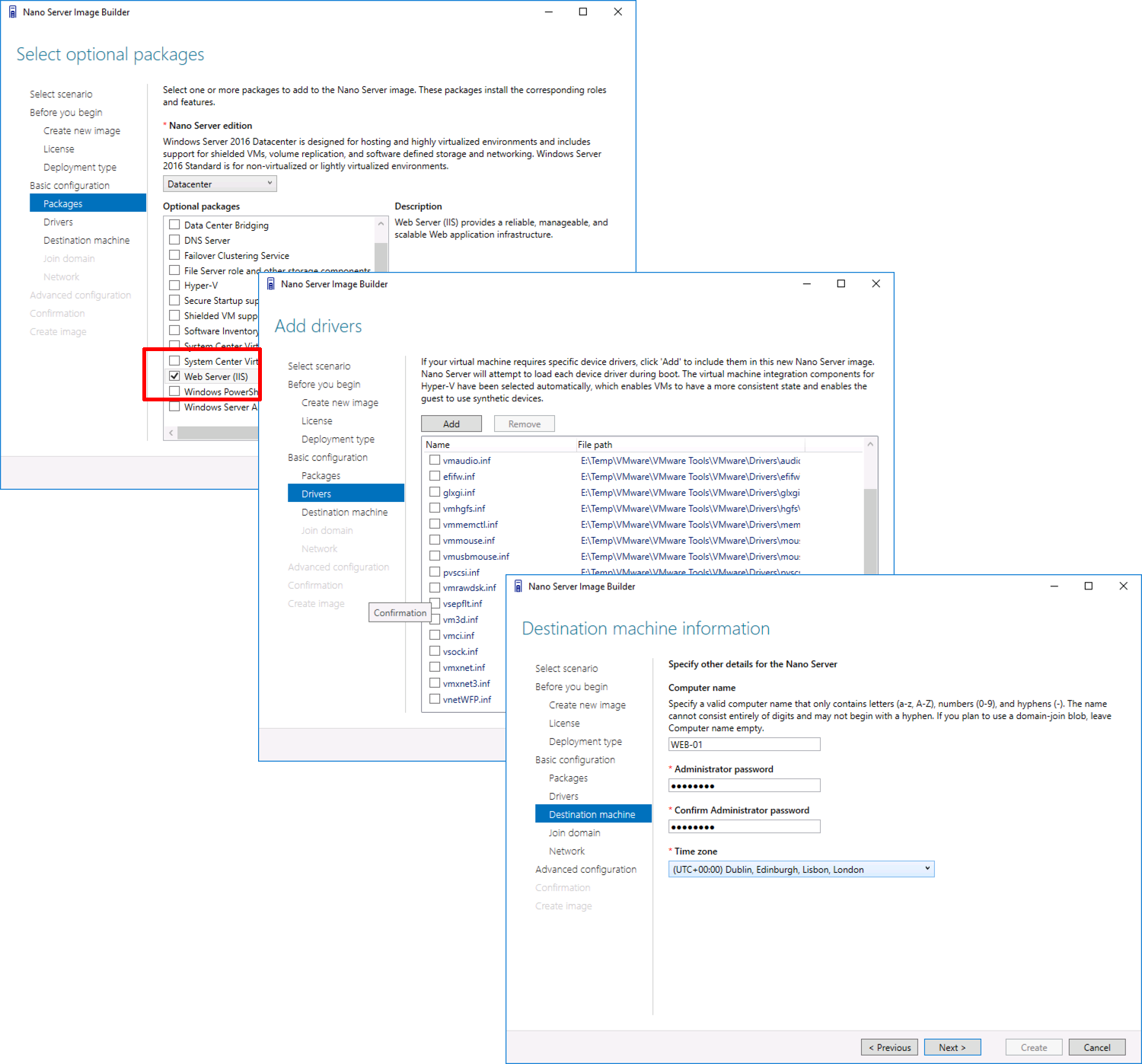Click scroll left arrow in Optional packages list
The image size is (1142, 1064).
pyautogui.click(x=171, y=433)
